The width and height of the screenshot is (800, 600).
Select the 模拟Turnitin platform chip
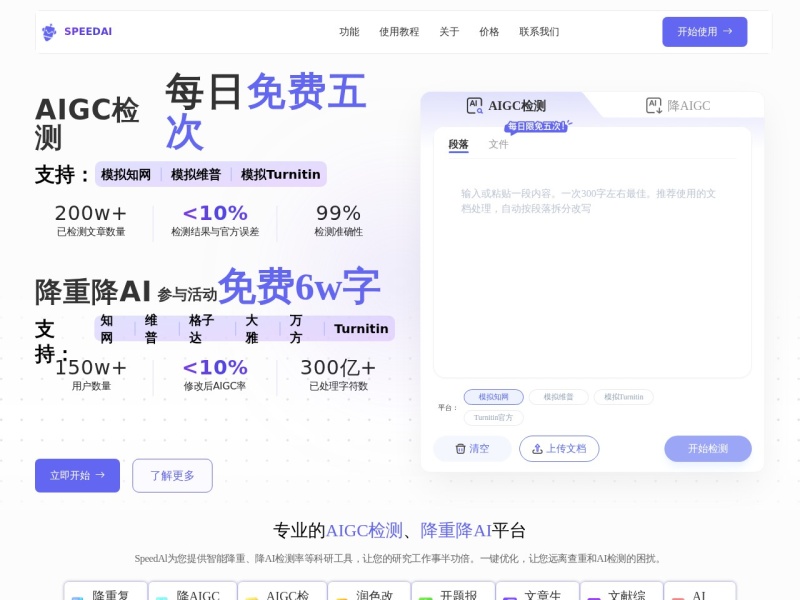click(622, 397)
